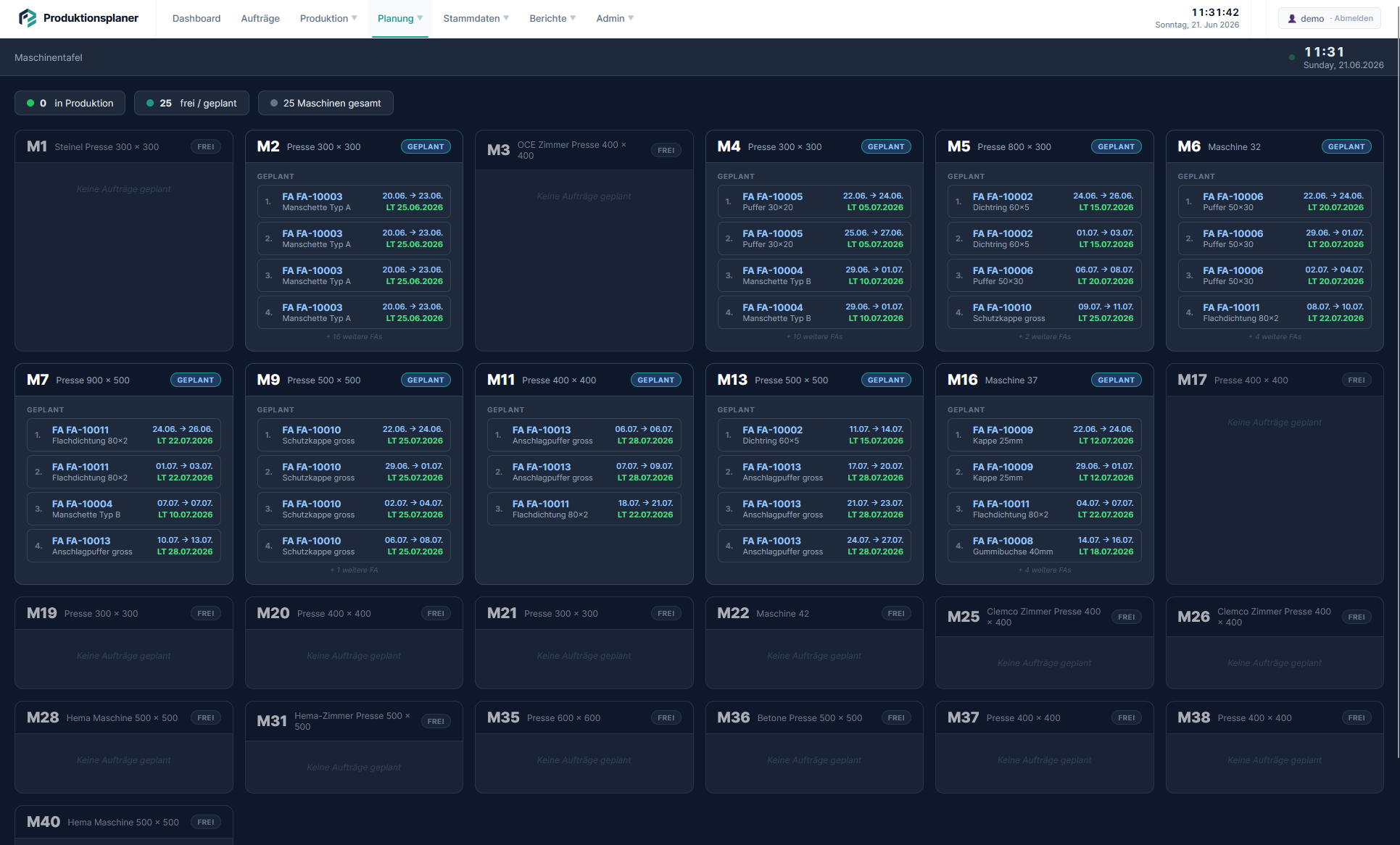
Task: Select the 25 frei / geplant summary chip
Action: (x=191, y=103)
